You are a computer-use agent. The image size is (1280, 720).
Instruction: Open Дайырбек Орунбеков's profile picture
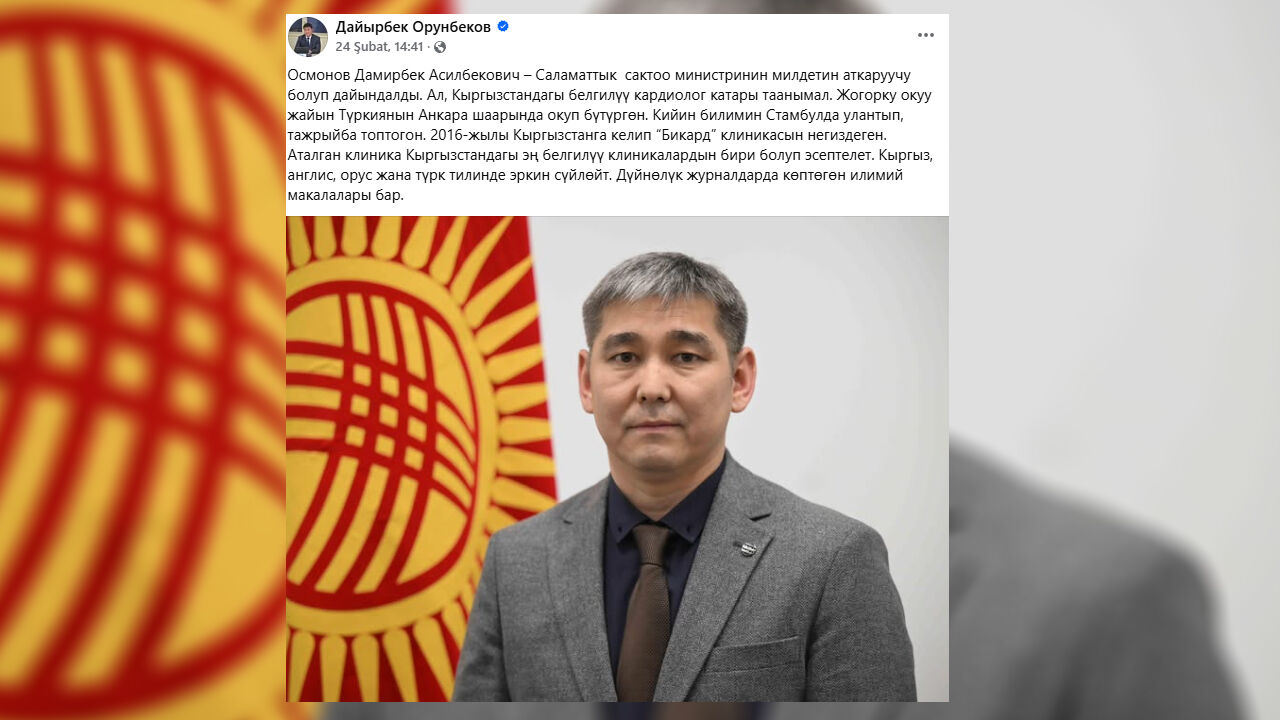308,37
